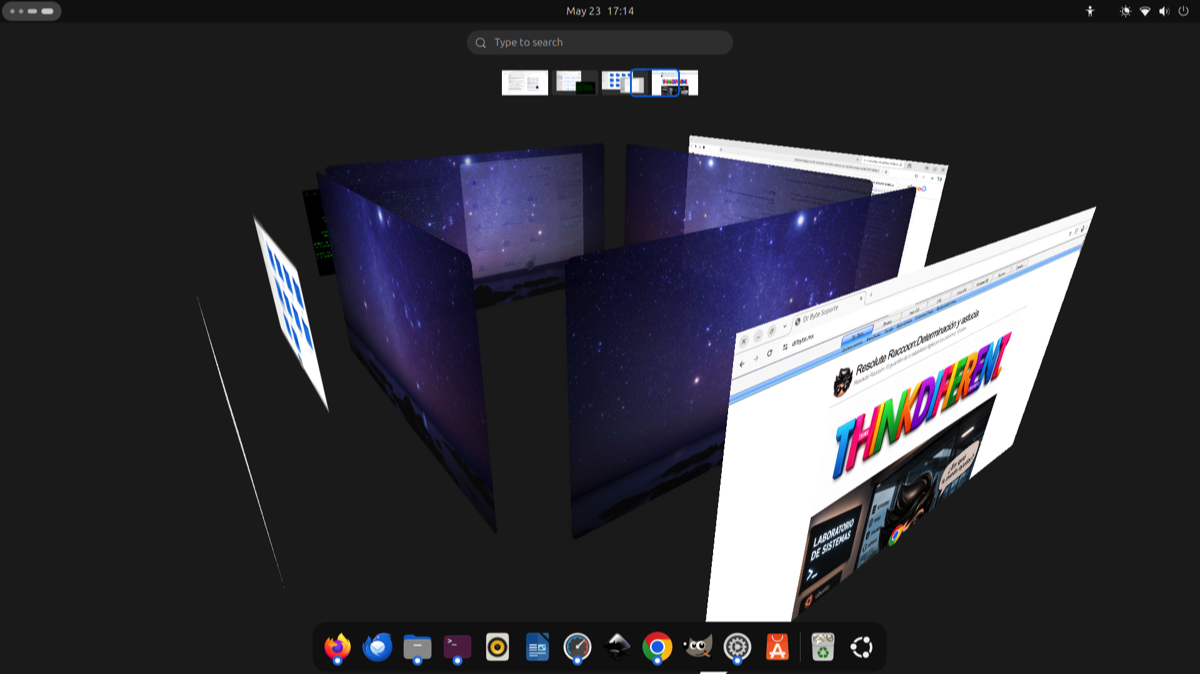
Task: Open Thunderbird mail from the dock
Action: coord(377,648)
